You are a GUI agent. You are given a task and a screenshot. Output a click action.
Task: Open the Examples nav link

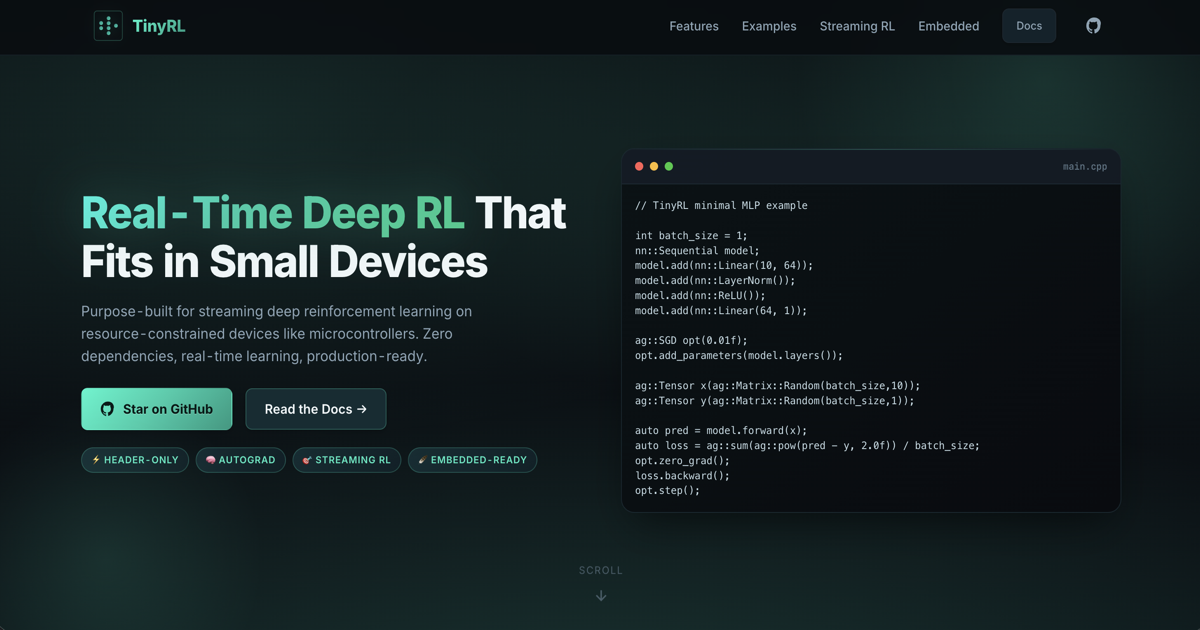click(x=769, y=26)
